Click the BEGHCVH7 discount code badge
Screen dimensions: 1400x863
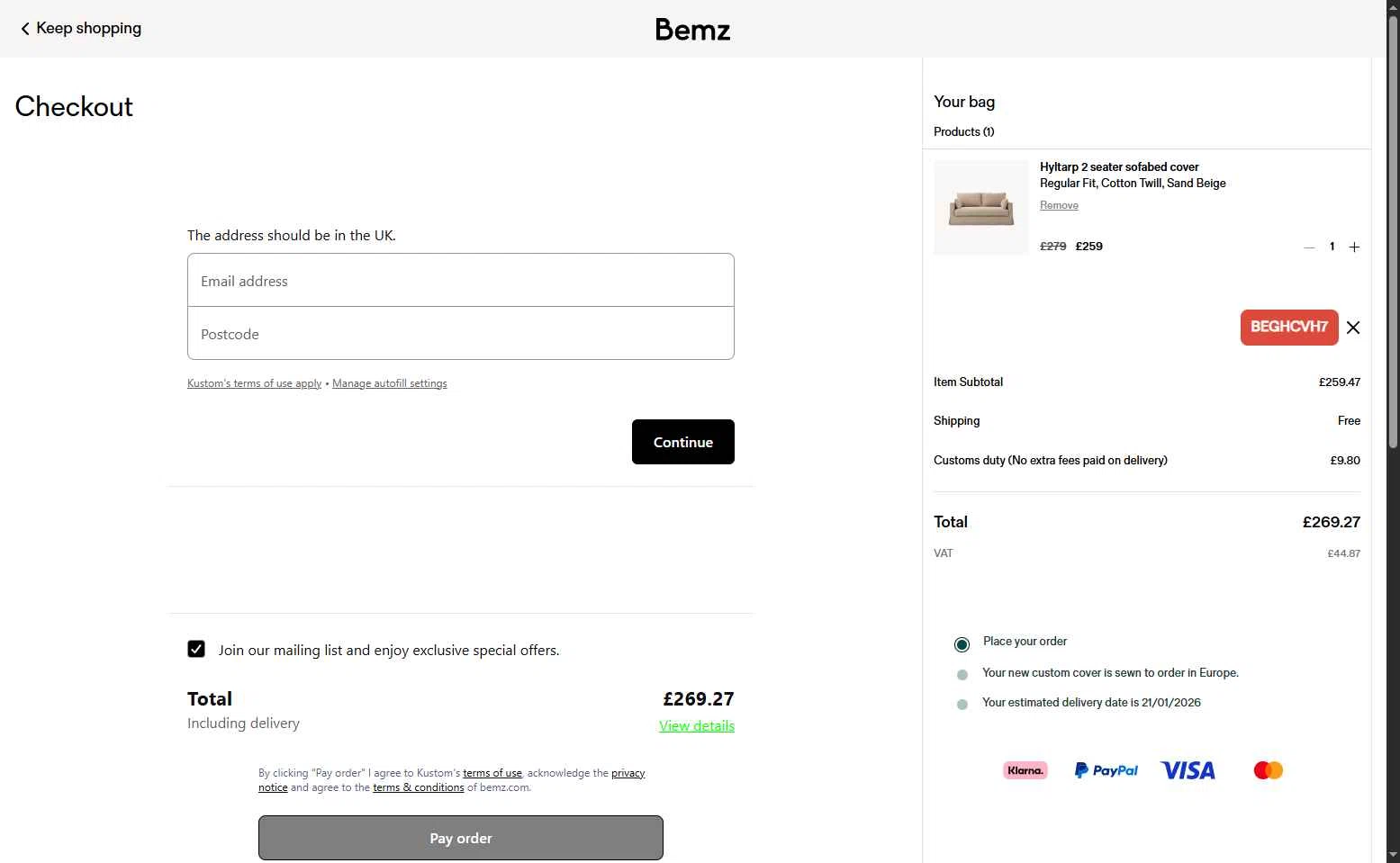coord(1289,328)
